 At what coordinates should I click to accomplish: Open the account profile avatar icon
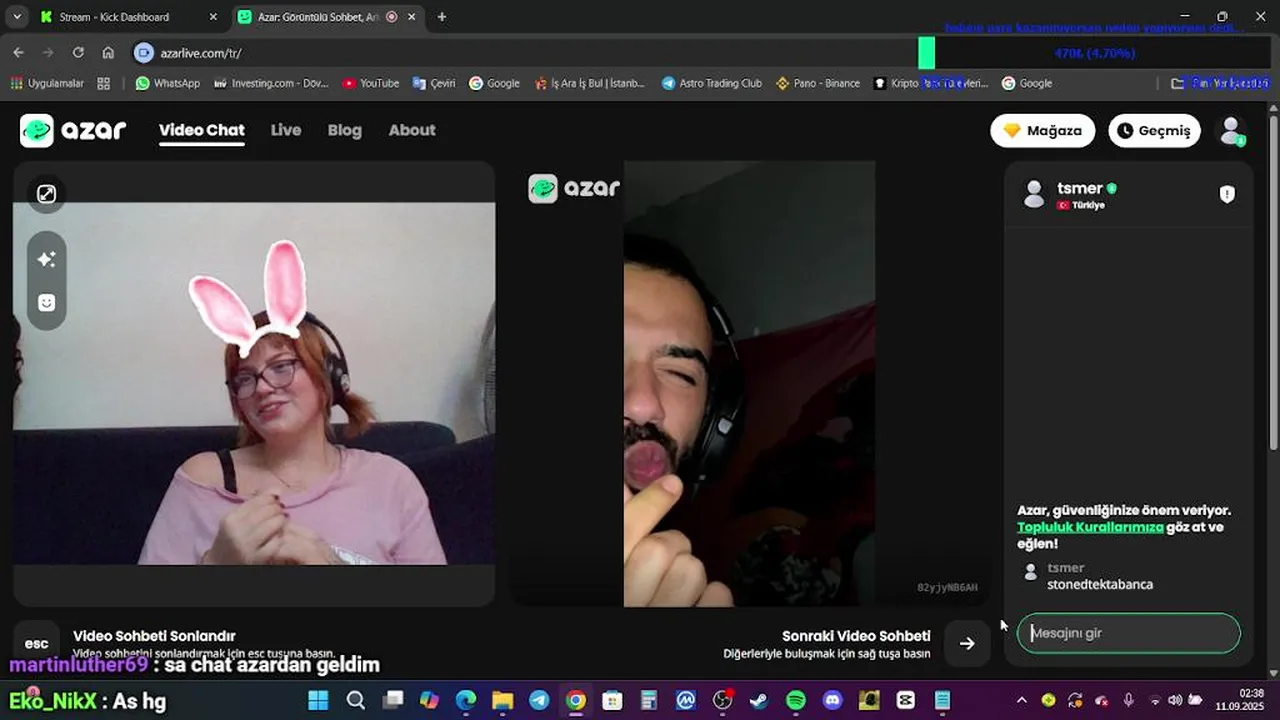pos(1231,130)
